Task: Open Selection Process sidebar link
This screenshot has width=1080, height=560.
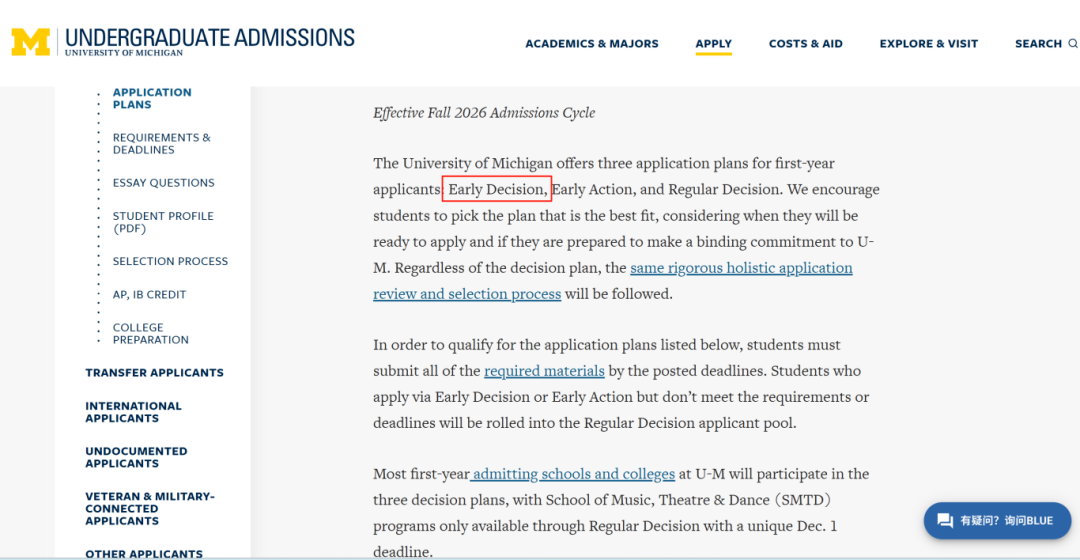Action: coord(170,261)
